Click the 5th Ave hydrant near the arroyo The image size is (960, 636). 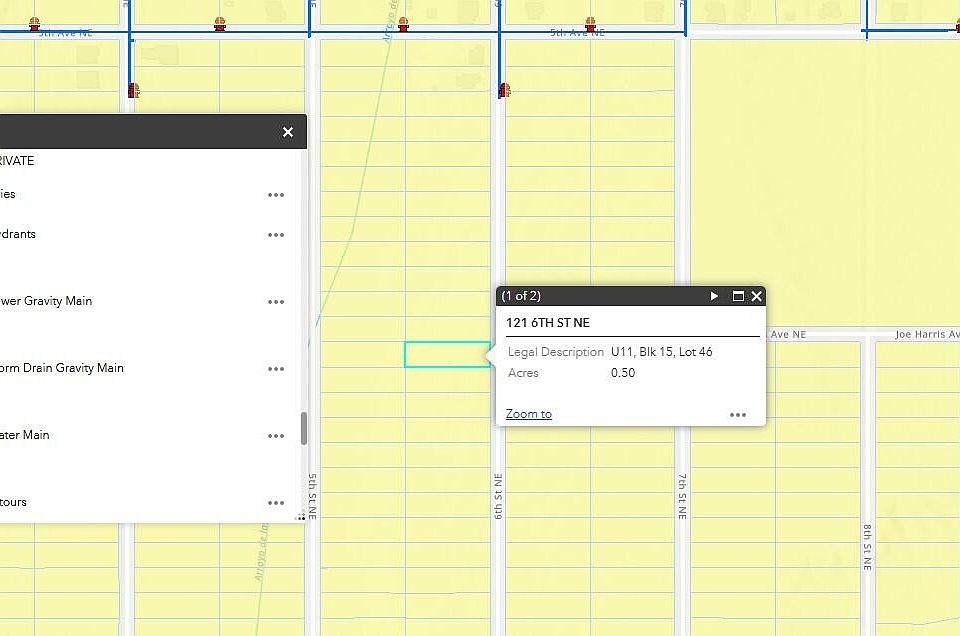pyautogui.click(x=403, y=24)
